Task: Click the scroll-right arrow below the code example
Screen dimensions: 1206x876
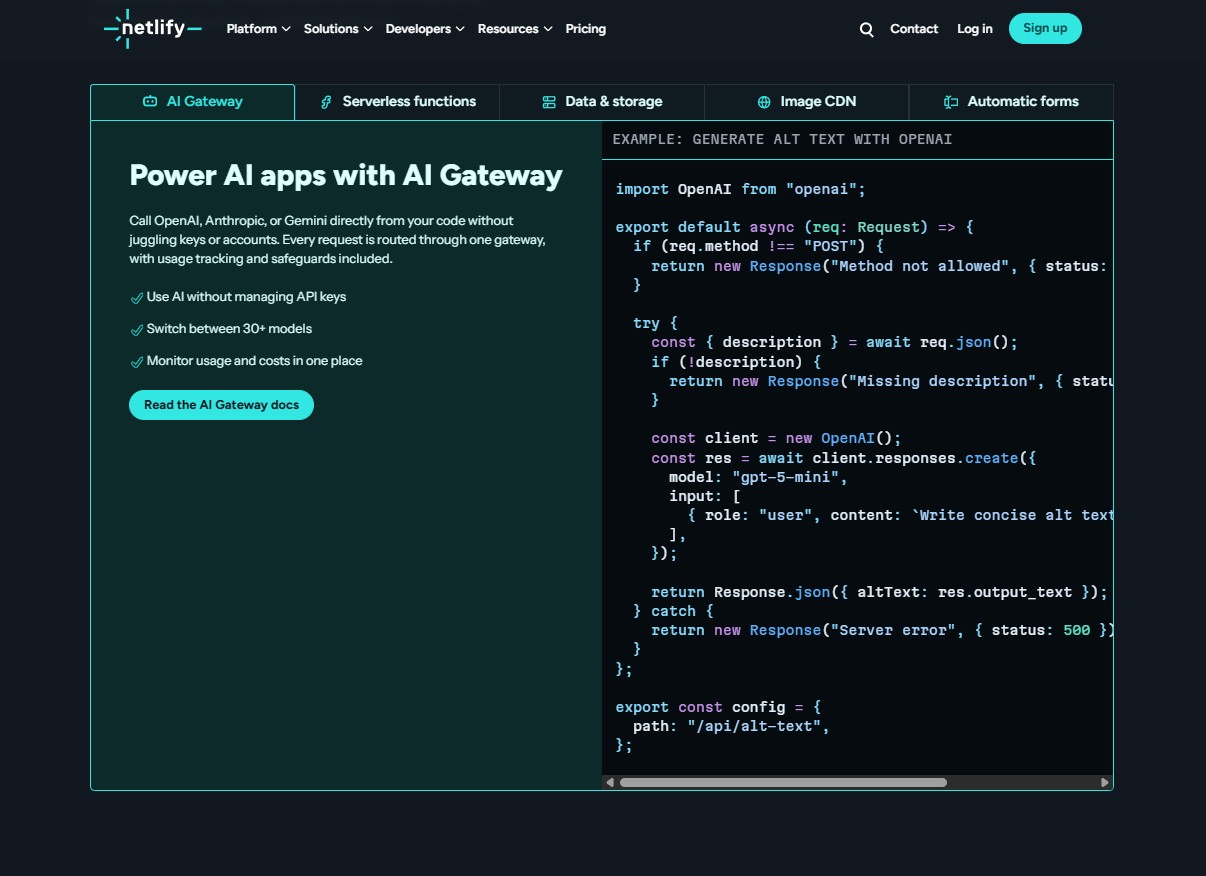Action: click(x=1105, y=782)
